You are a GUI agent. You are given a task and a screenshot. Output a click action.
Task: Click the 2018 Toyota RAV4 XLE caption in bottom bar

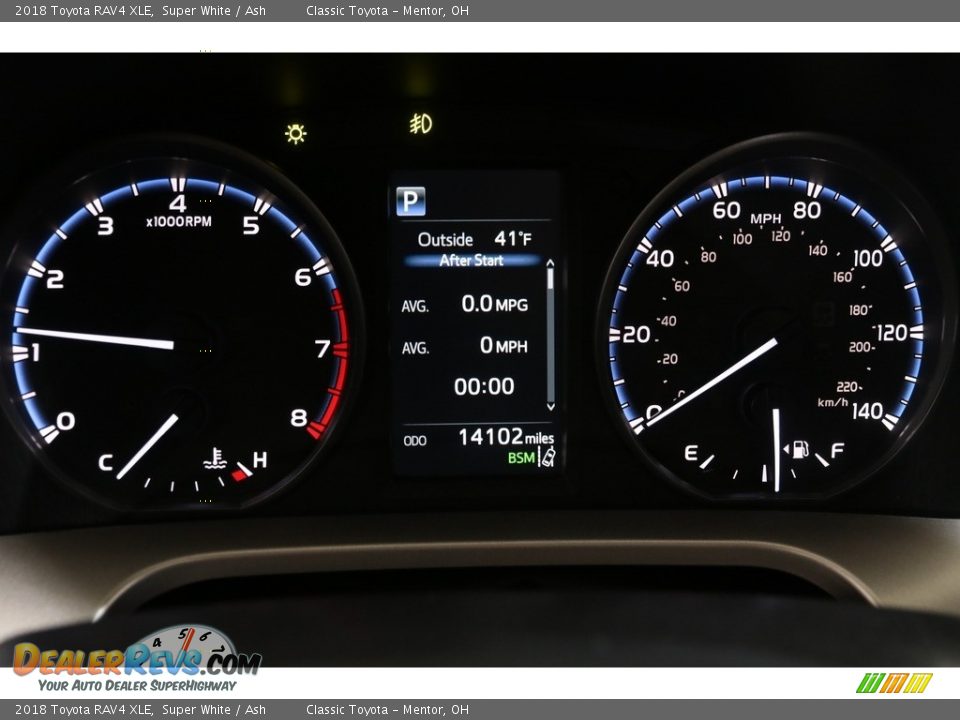pyautogui.click(x=84, y=710)
